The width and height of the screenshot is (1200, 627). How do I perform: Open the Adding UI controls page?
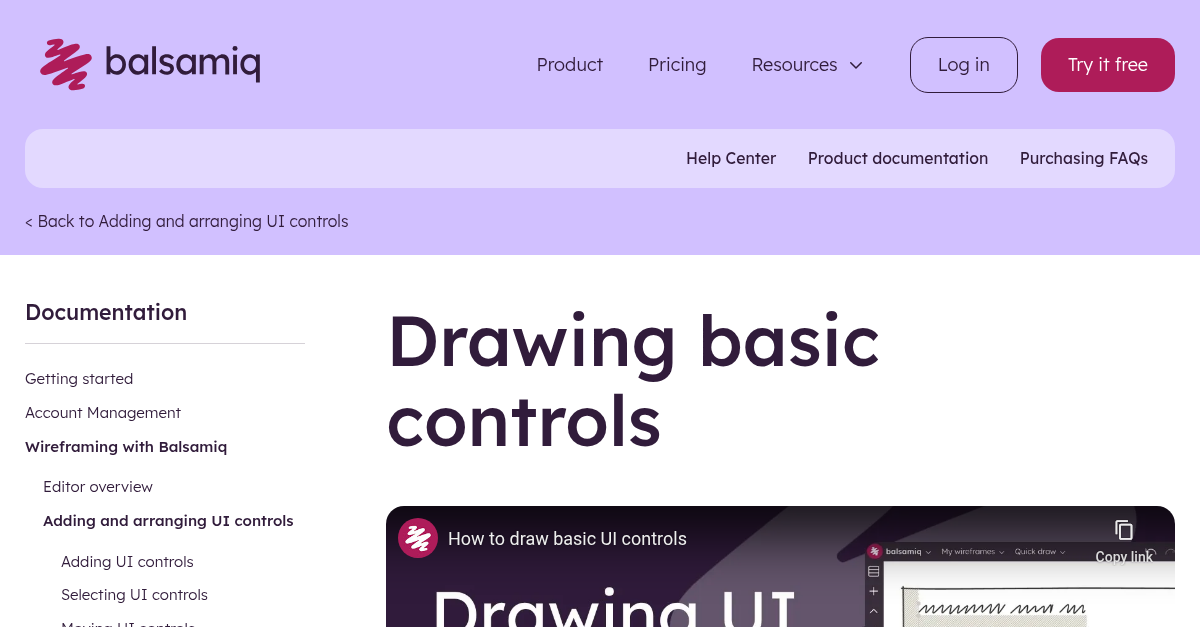(127, 562)
